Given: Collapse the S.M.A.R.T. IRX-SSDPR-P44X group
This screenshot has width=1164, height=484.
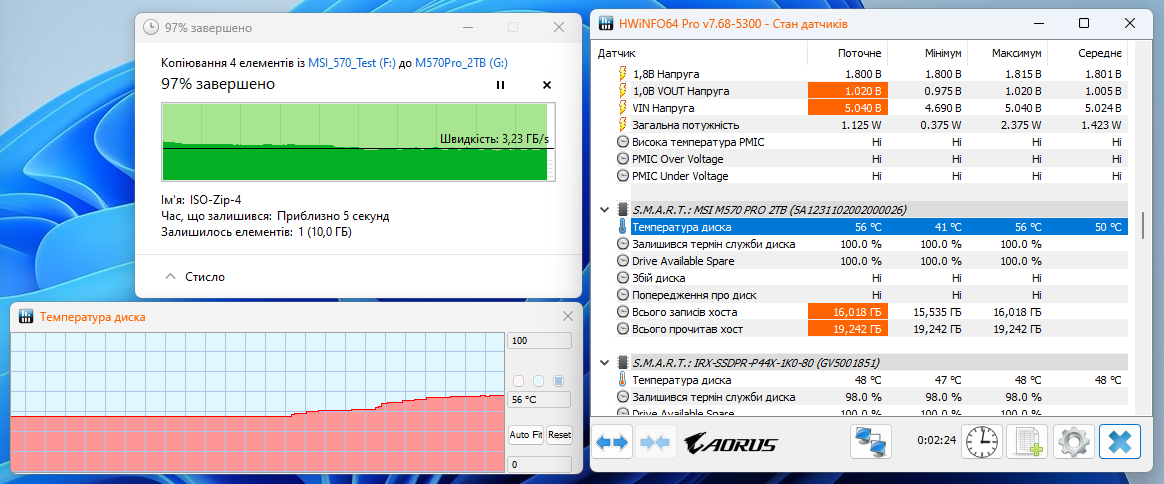Looking at the screenshot, I should tap(604, 363).
